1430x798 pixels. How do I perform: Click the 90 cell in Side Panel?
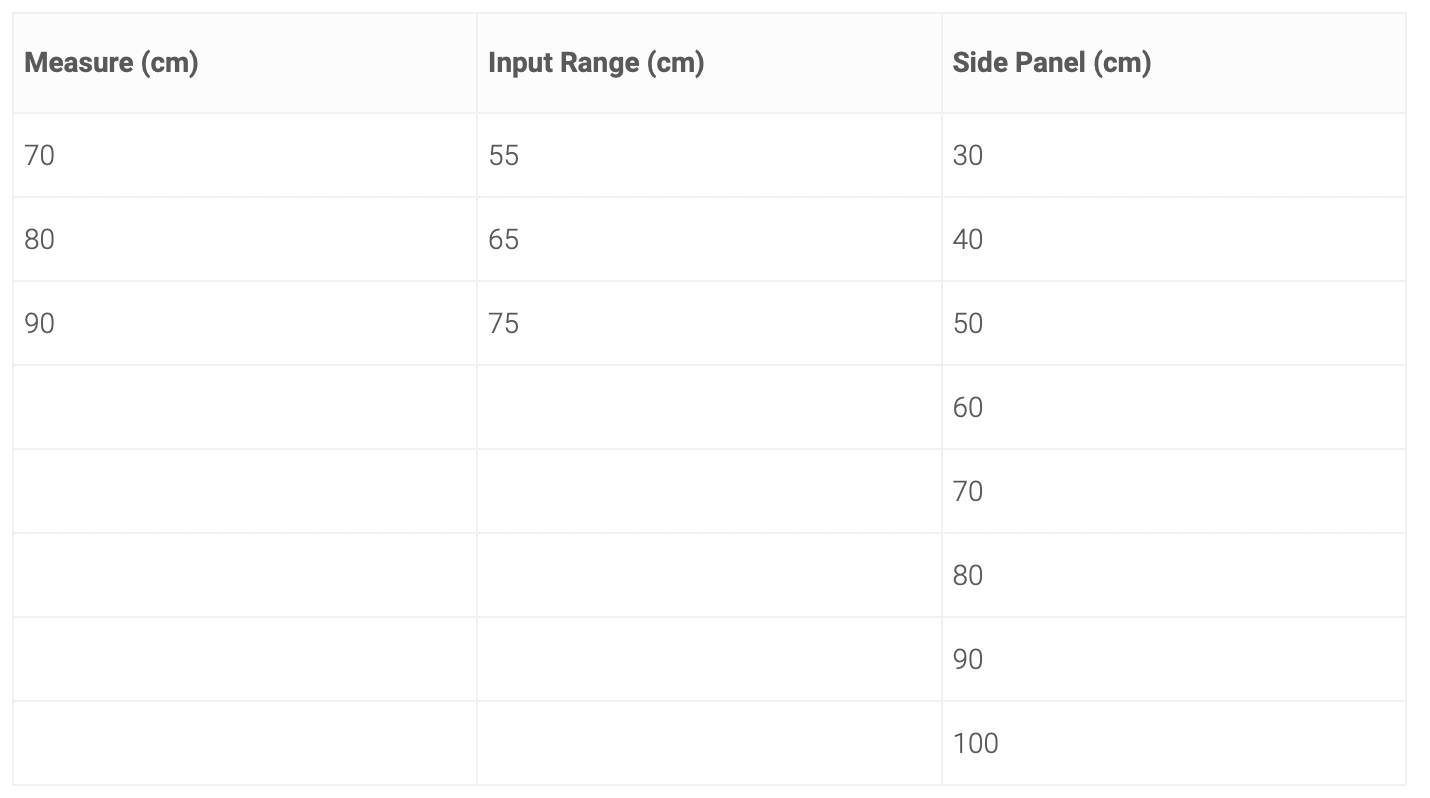tap(1173, 659)
